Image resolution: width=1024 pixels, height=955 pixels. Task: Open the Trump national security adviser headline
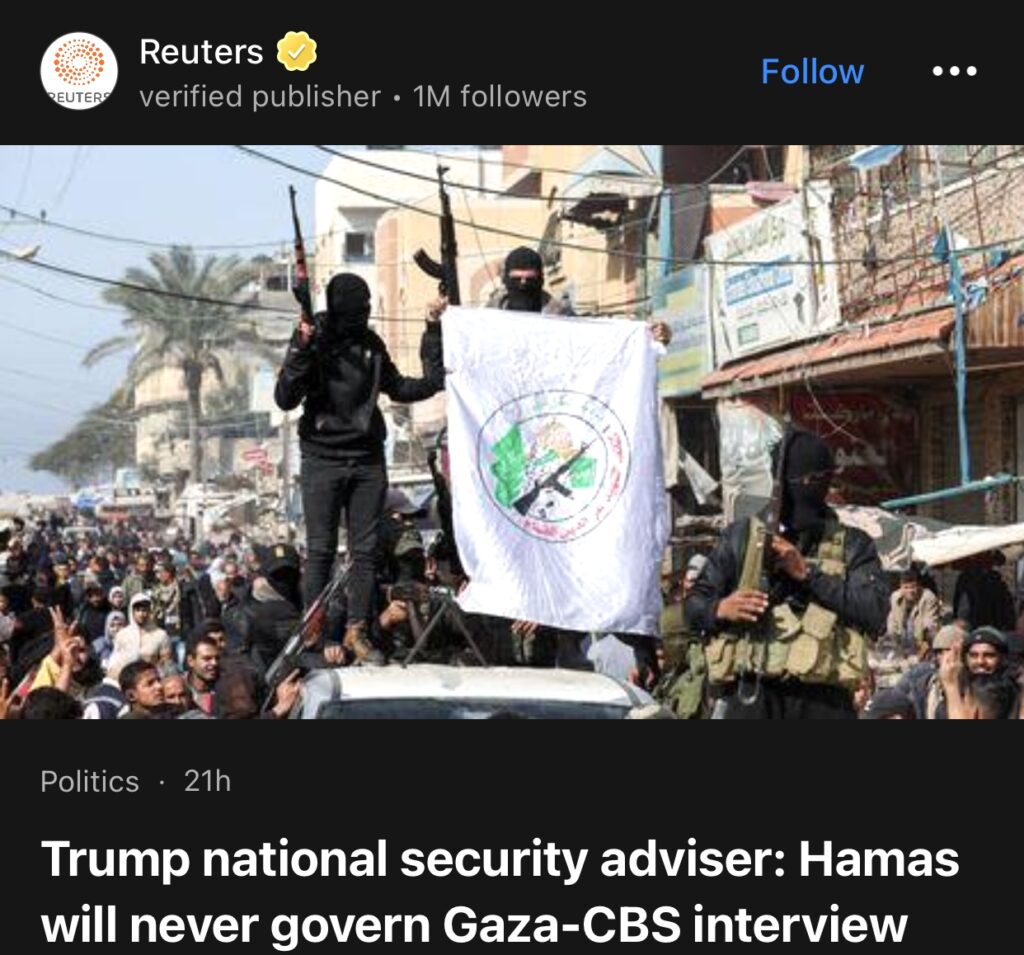point(500,891)
